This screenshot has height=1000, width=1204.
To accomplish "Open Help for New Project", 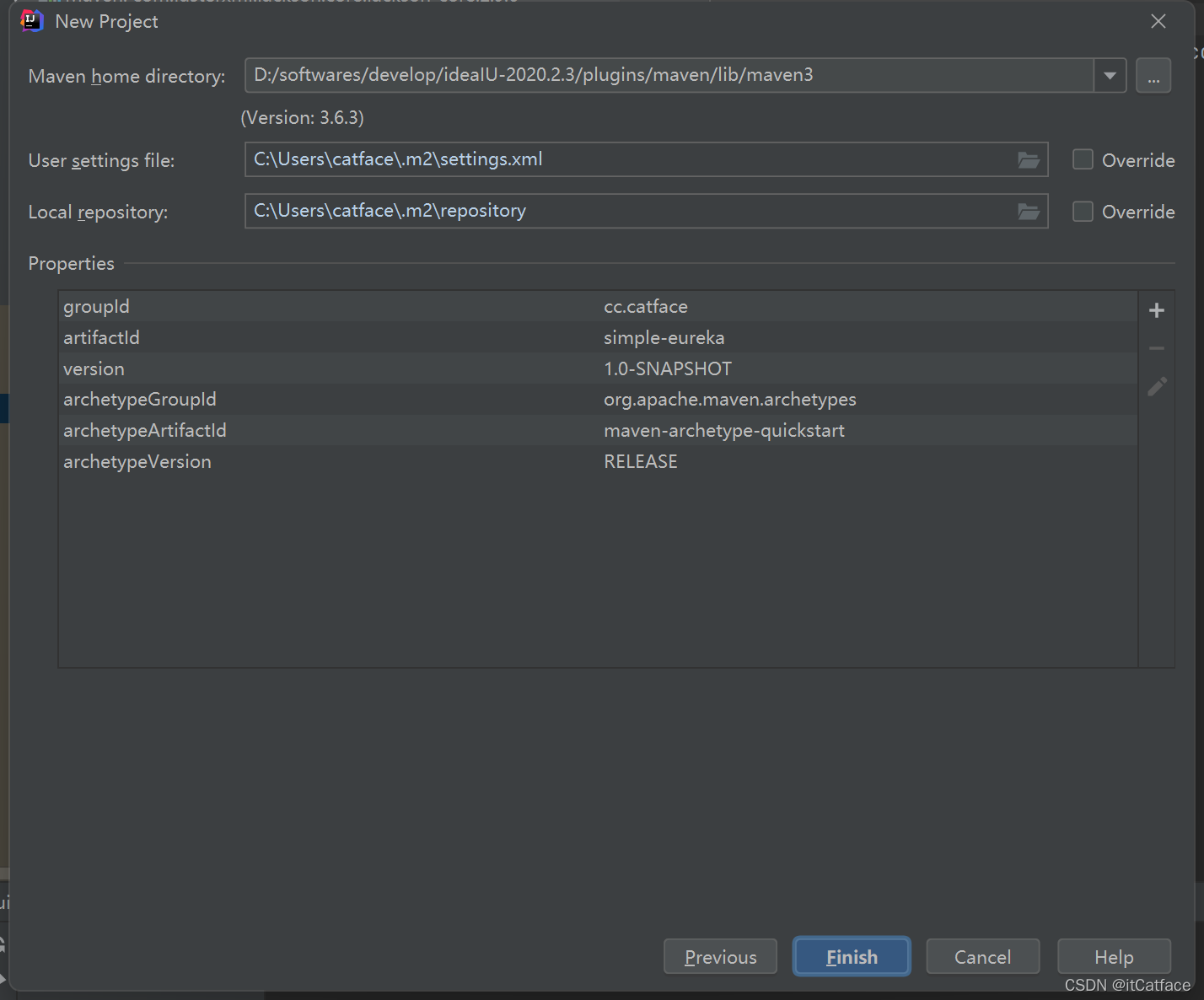I will [x=1114, y=957].
